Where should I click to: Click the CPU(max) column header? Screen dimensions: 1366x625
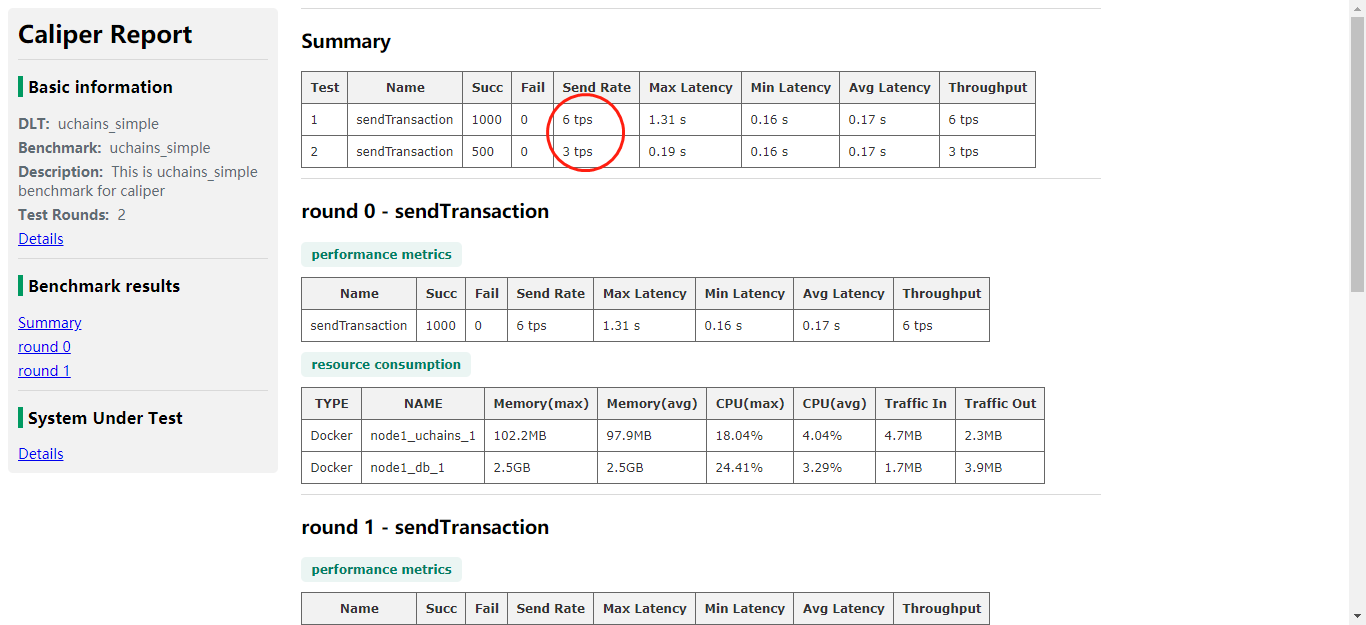(750, 404)
